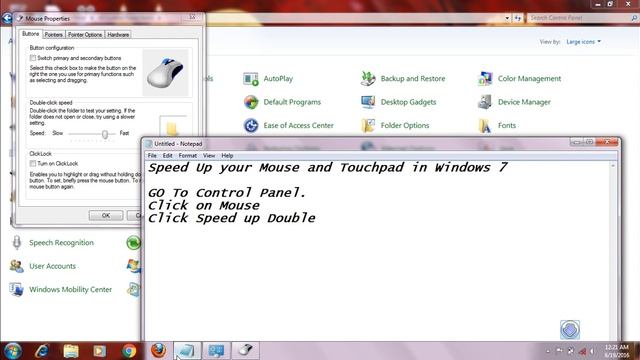Click the Action Center flag tray icon
The width and height of the screenshot is (640, 360).
coord(559,351)
